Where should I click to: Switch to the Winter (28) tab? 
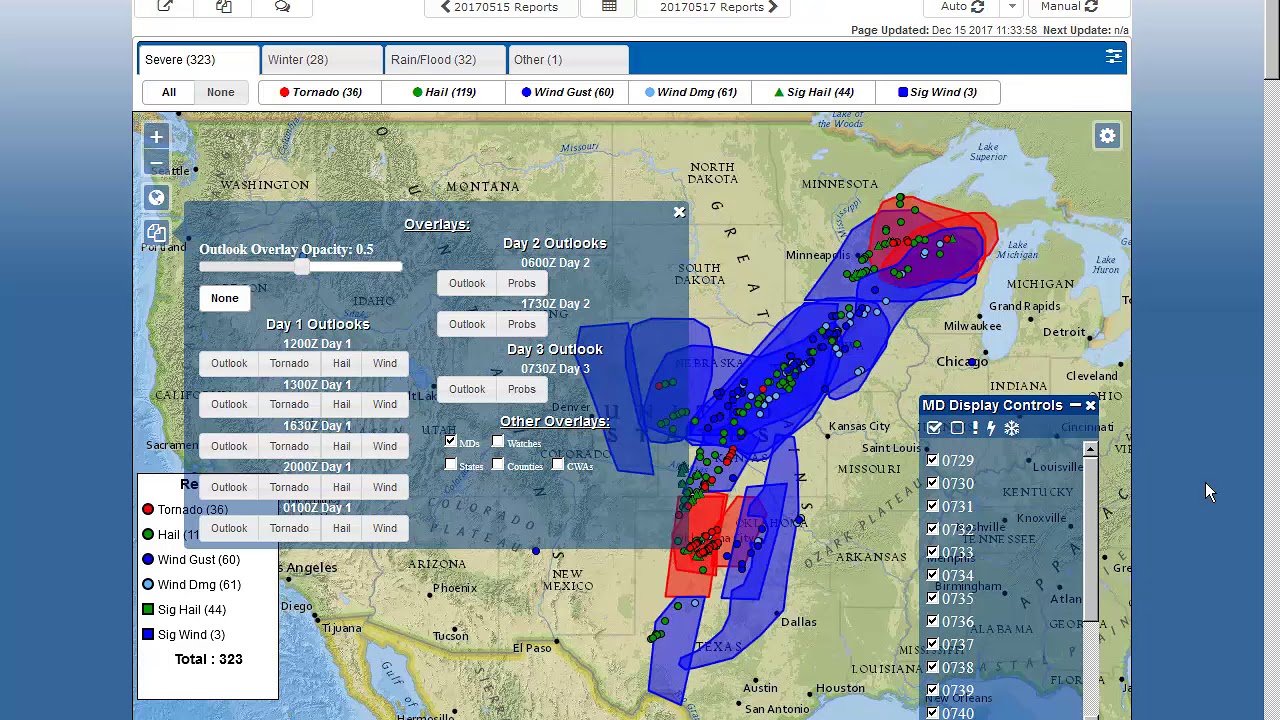(x=321, y=60)
